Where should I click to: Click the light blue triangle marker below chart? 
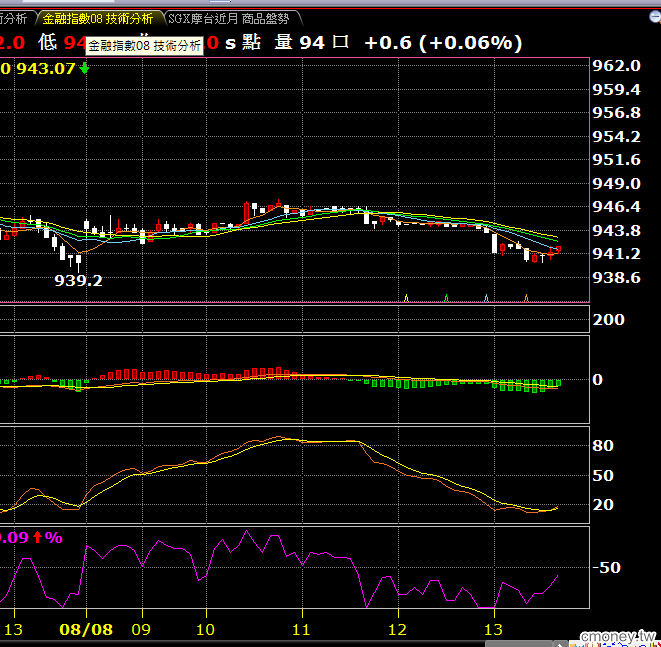[486, 298]
